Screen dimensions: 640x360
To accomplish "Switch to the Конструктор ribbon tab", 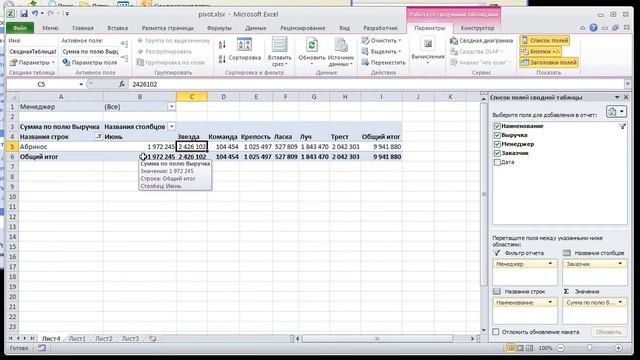I will pyautogui.click(x=477, y=28).
